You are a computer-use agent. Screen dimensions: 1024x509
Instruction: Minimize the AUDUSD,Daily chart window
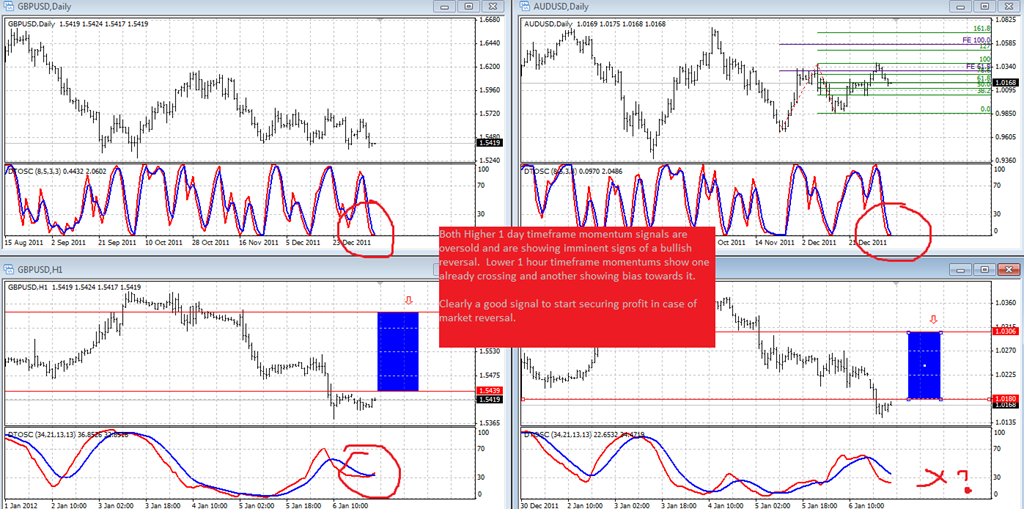point(963,7)
